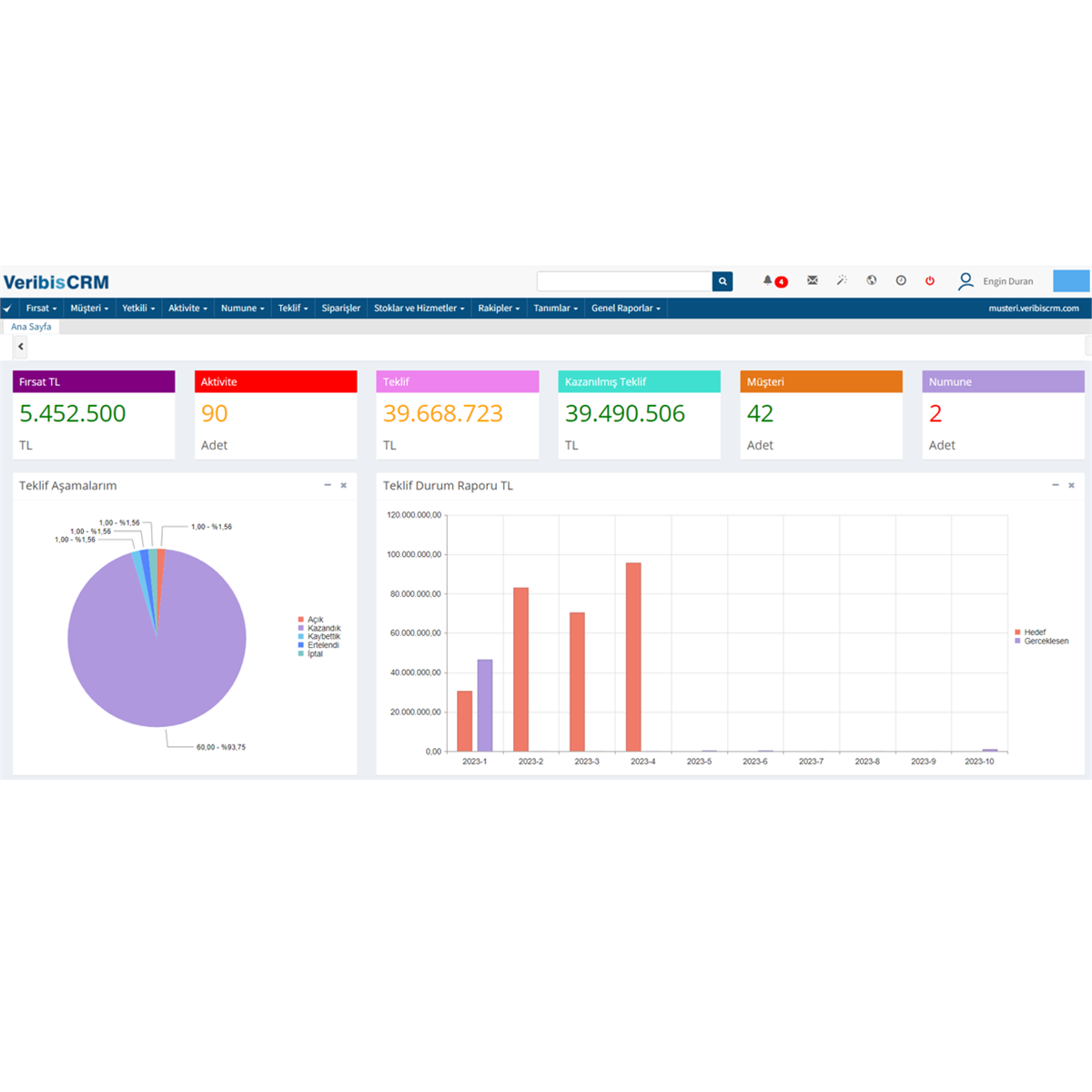Open the notifications bell icon
Viewport: 1092px width, 1092px height.
767,280
